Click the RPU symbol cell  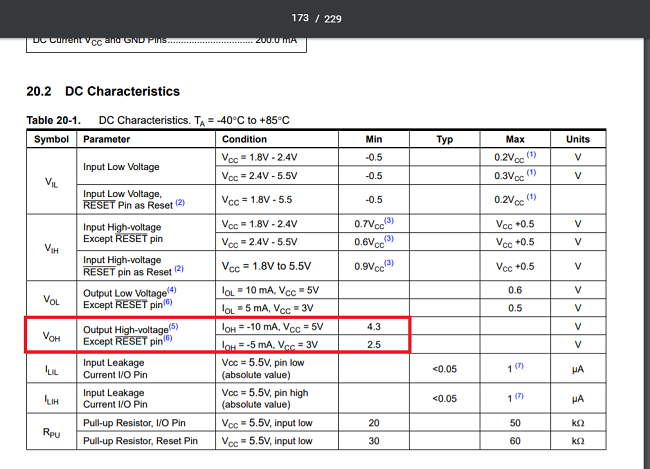click(51, 433)
